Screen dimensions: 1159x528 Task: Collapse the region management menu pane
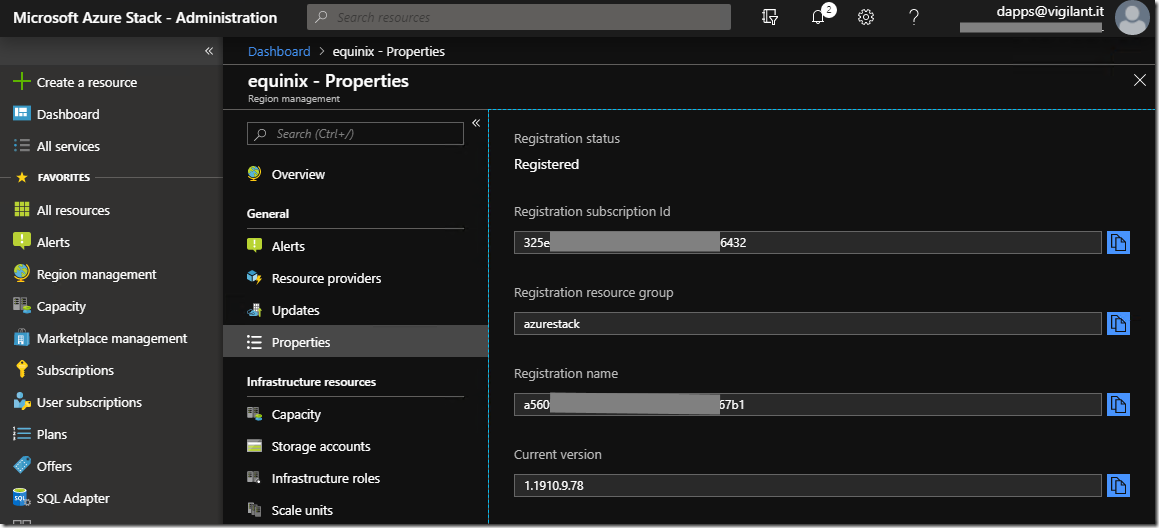(476, 123)
